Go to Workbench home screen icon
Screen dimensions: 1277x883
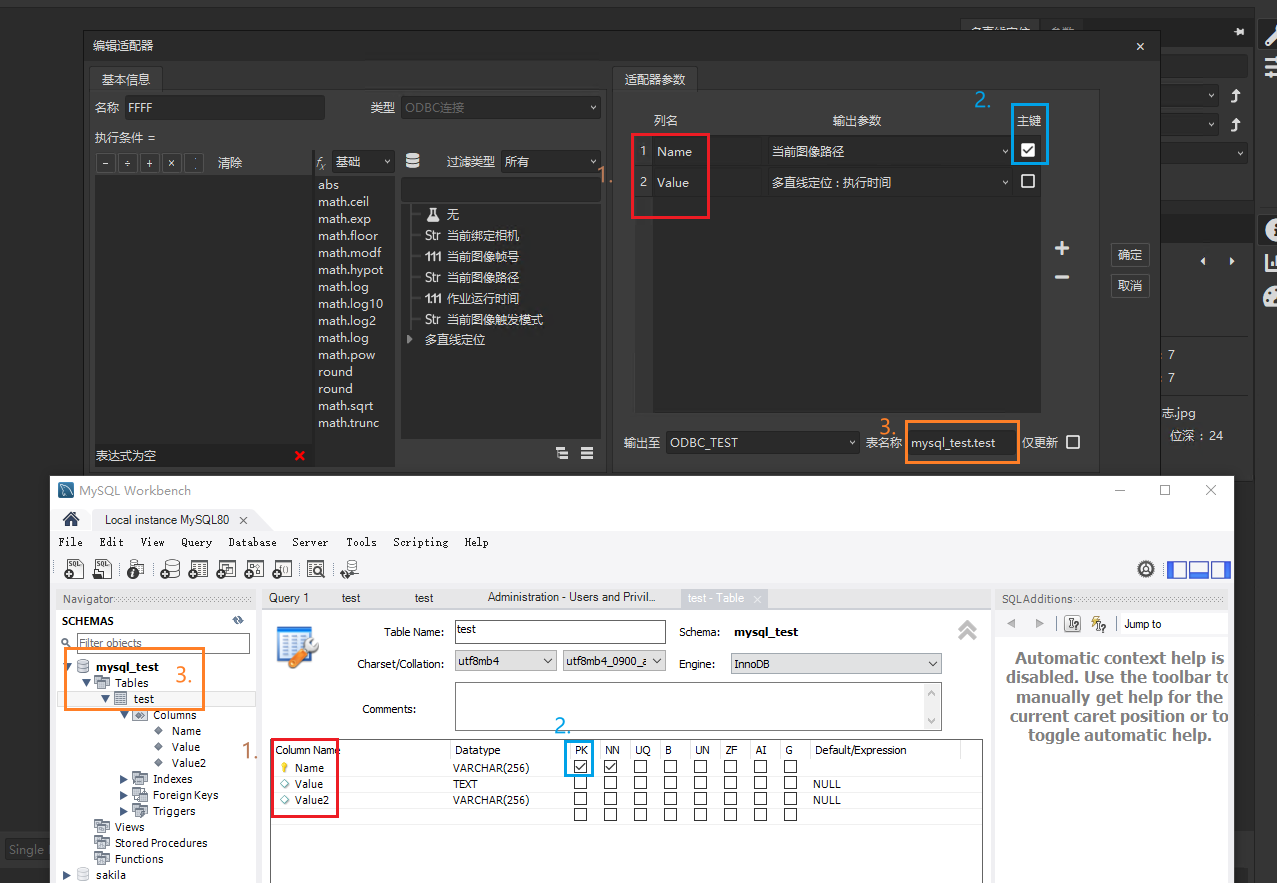click(71, 519)
